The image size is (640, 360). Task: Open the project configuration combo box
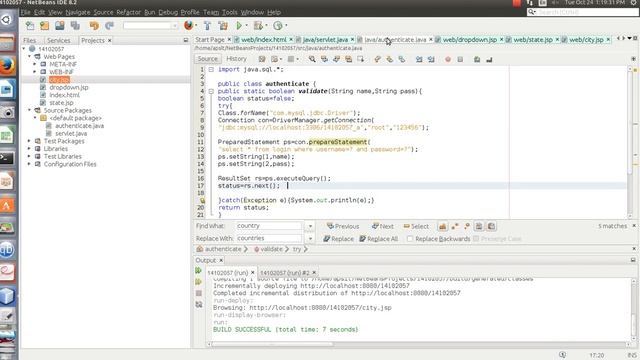coord(150,26)
